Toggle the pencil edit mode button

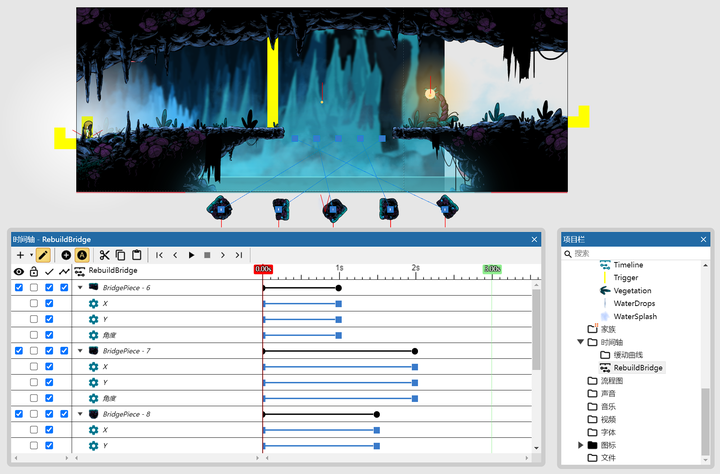coord(43,255)
